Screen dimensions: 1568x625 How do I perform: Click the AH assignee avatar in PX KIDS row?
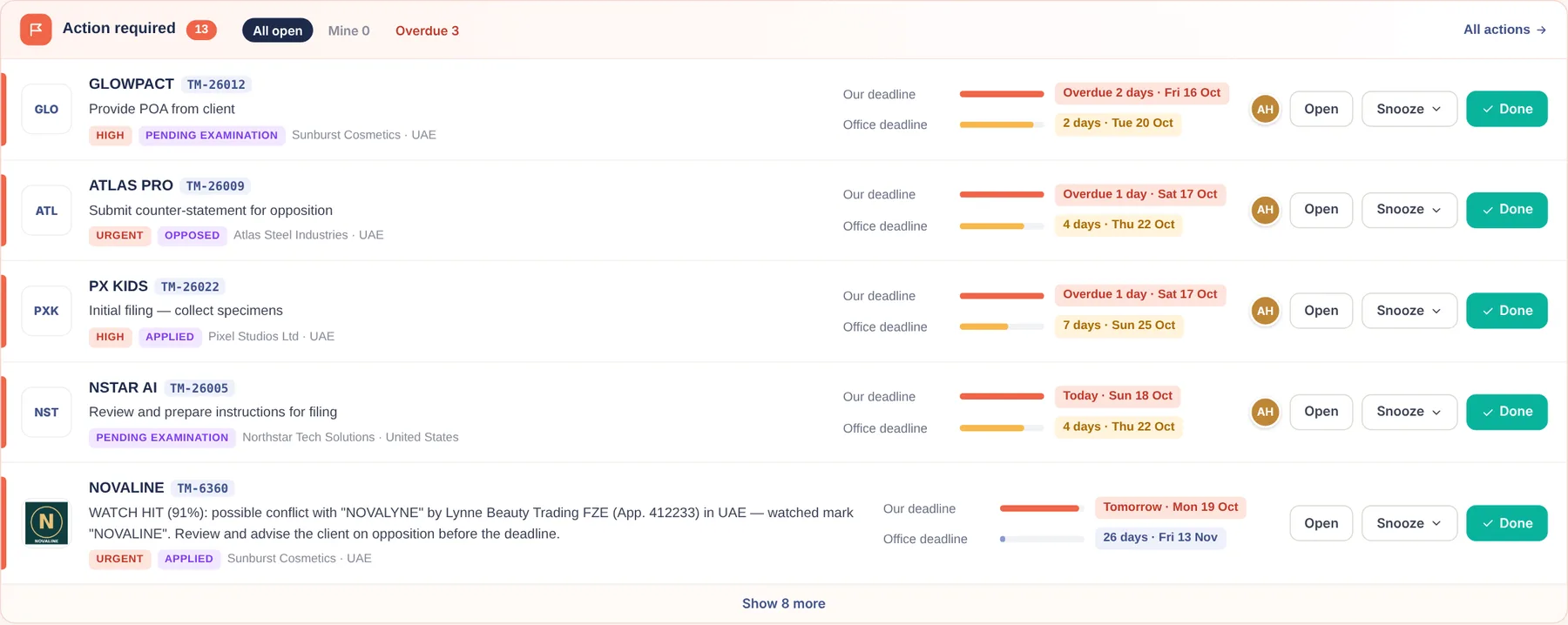tap(1265, 311)
